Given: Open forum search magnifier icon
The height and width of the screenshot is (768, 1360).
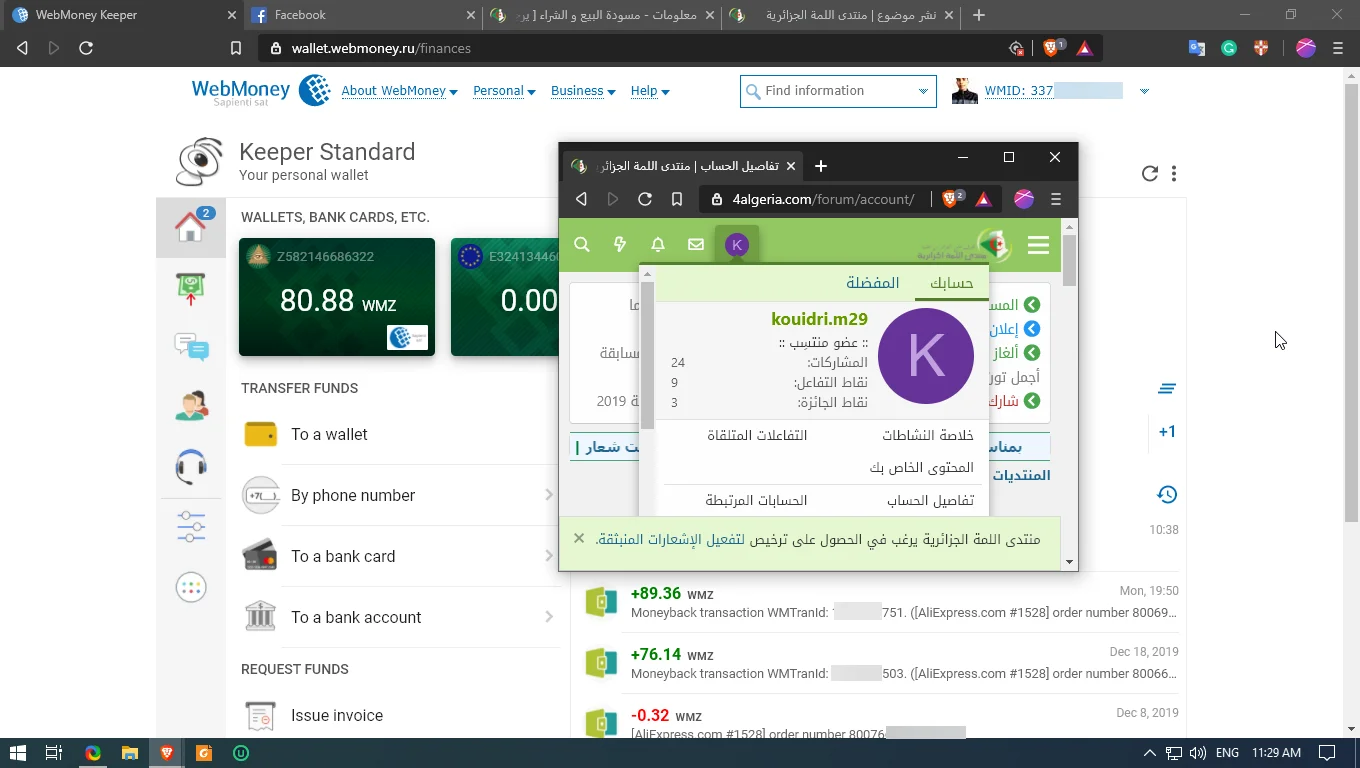Looking at the screenshot, I should tap(582, 245).
